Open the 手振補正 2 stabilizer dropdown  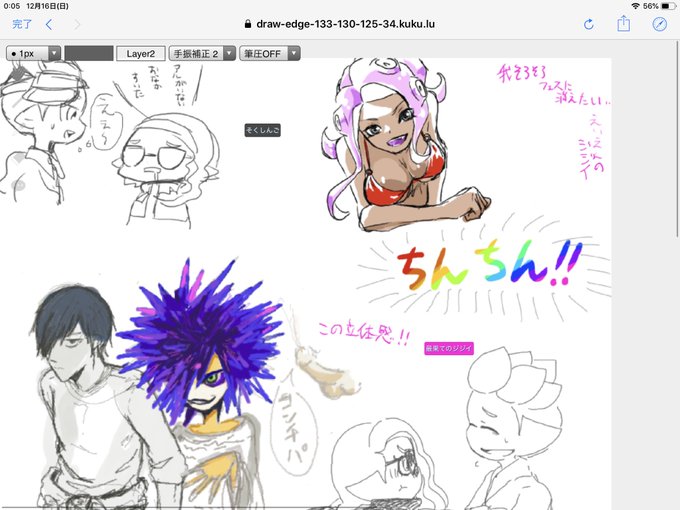click(202, 53)
